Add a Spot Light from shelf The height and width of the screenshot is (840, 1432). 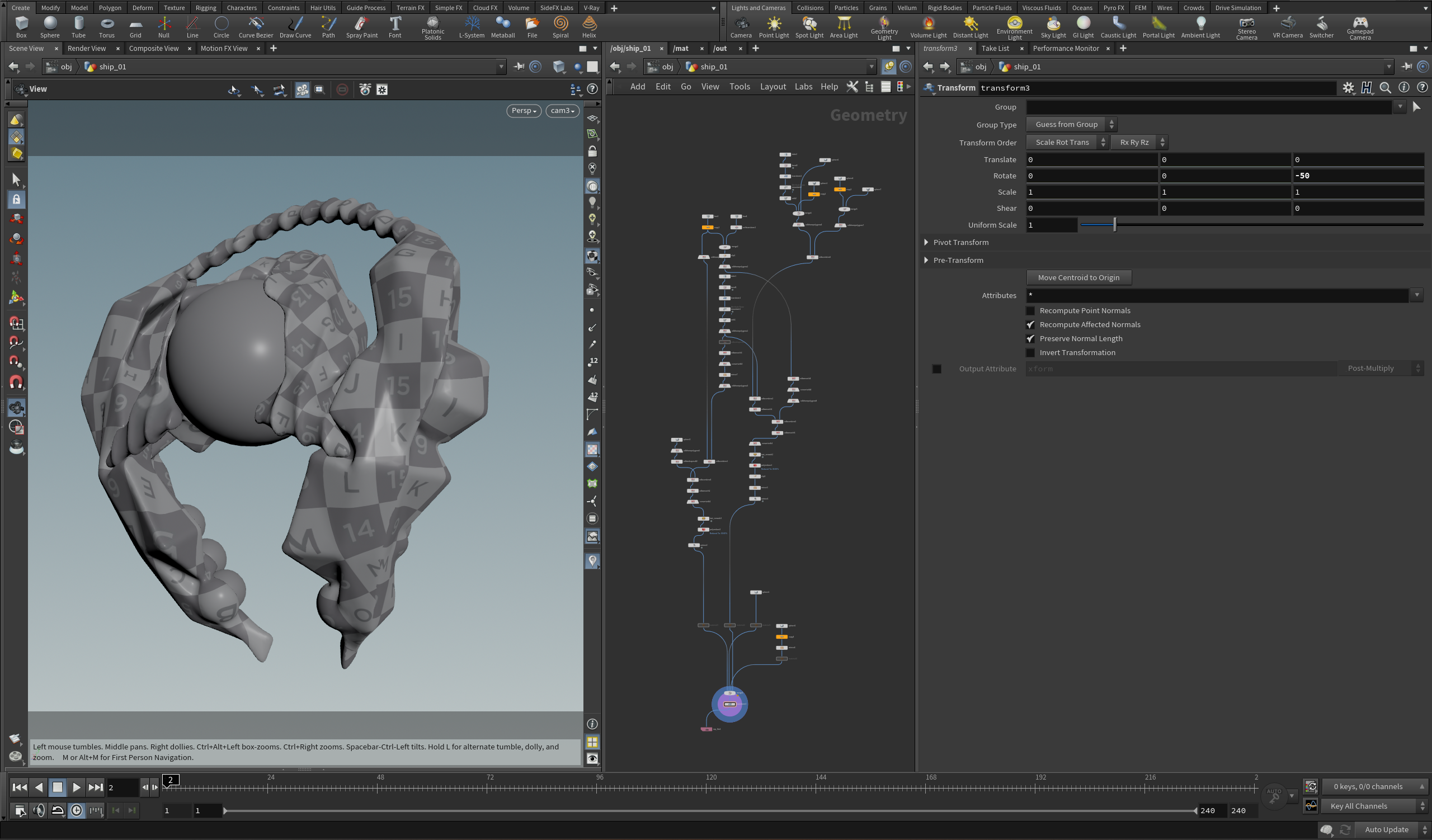click(809, 27)
